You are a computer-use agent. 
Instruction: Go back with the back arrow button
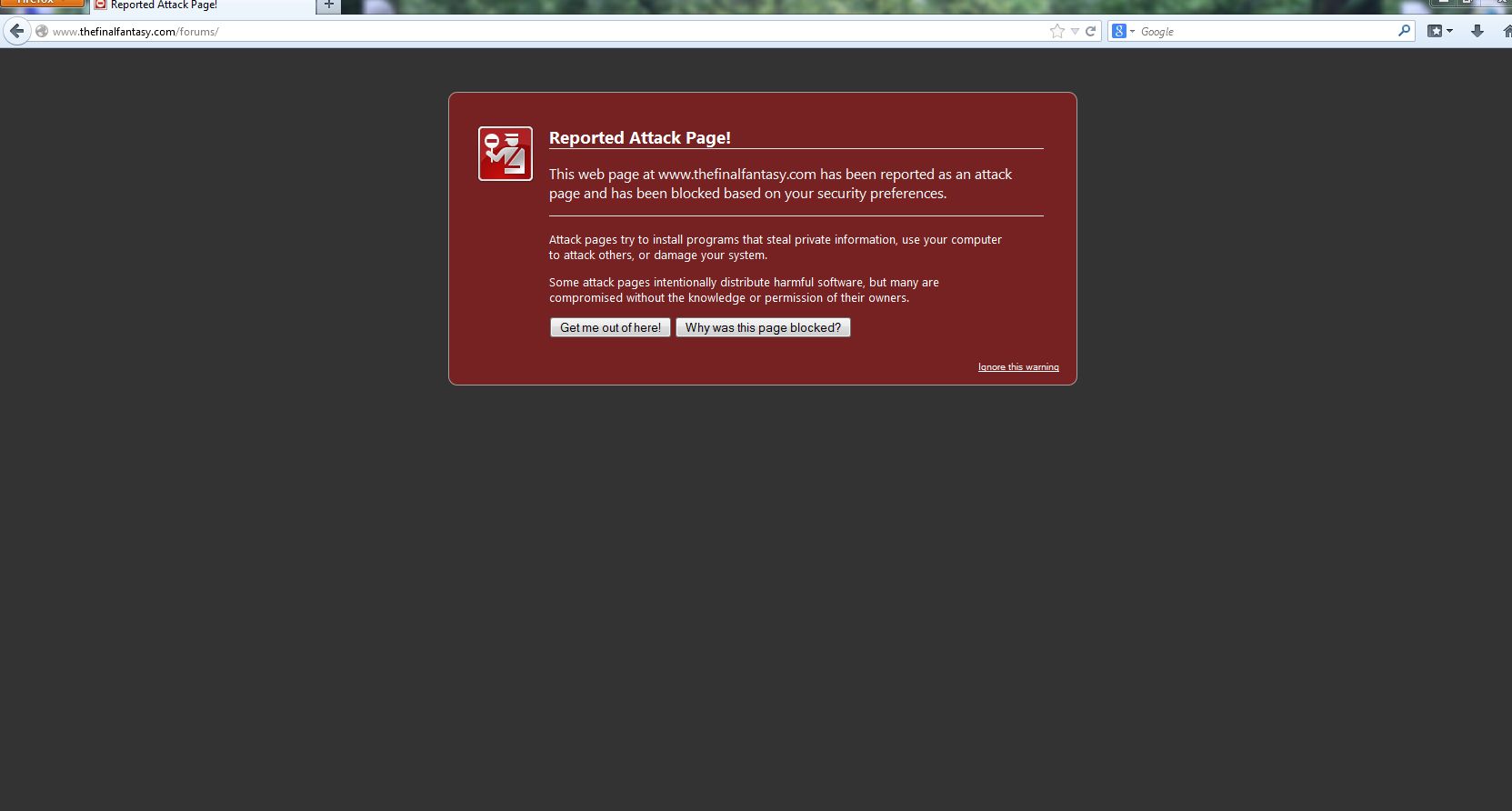(x=16, y=31)
